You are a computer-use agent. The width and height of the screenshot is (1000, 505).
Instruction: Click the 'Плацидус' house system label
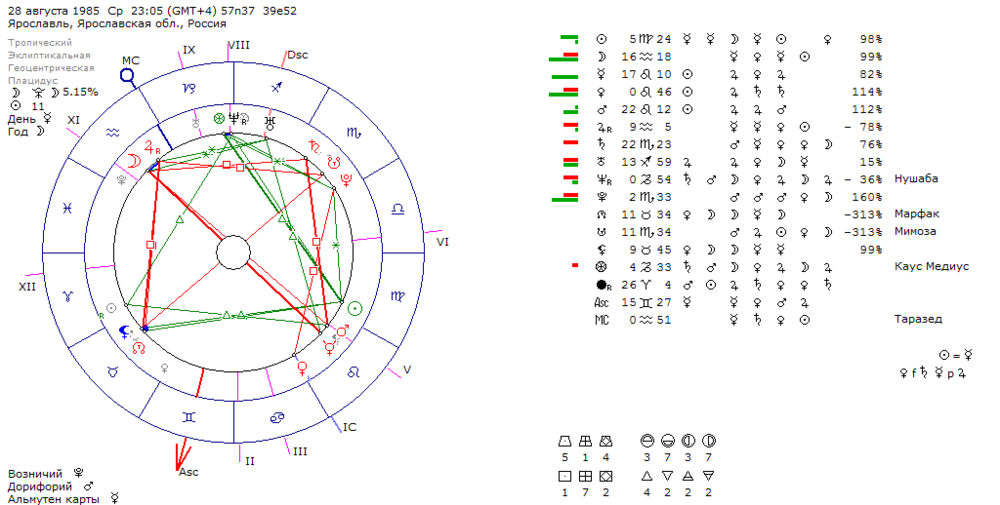[x=33, y=81]
